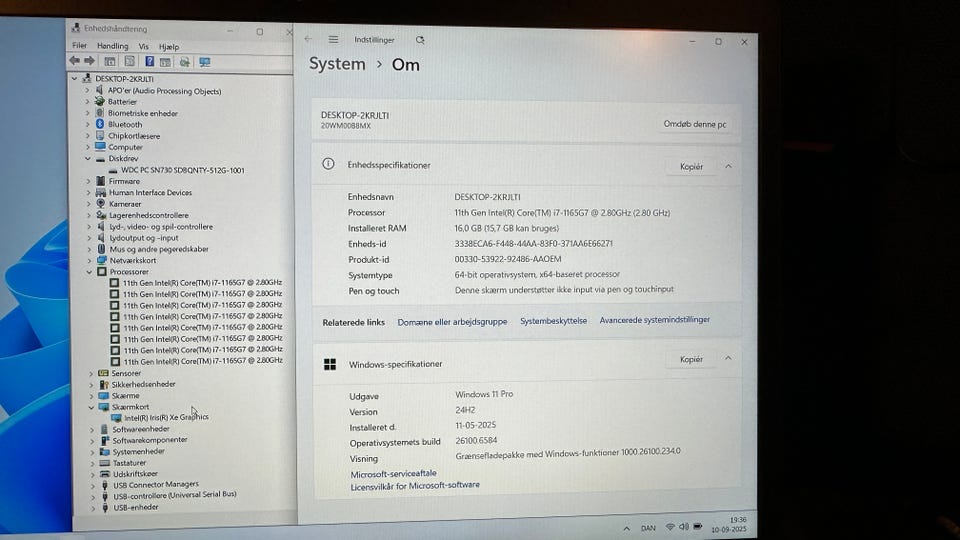Open Licensvilkår for Microsoft-software link
Screen dimensions: 960x540
pyautogui.click(x=415, y=485)
